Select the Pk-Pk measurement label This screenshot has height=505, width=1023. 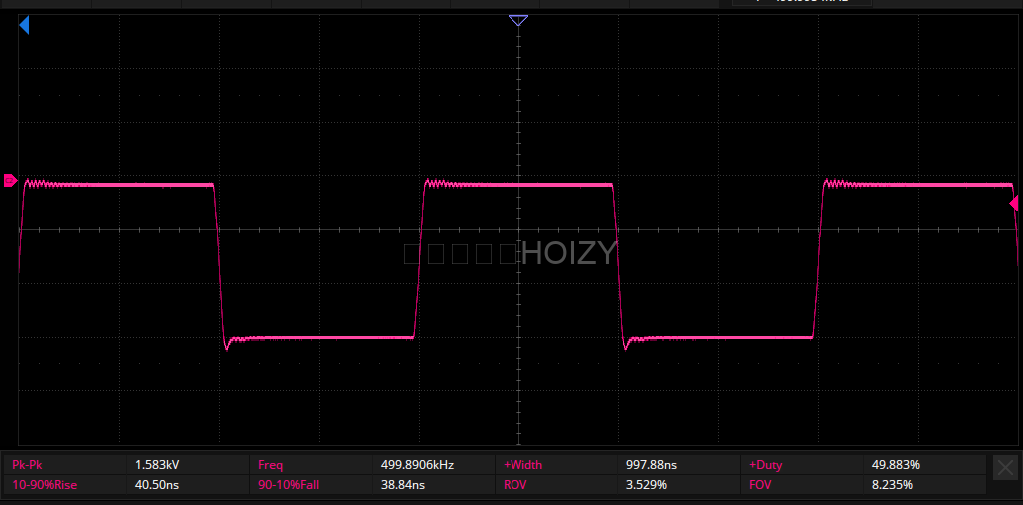click(27, 465)
